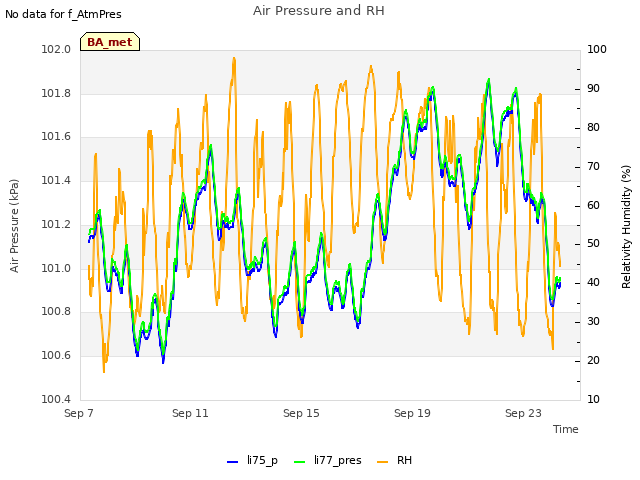Click the BA_met label box
This screenshot has width=640, height=480.
click(110, 42)
